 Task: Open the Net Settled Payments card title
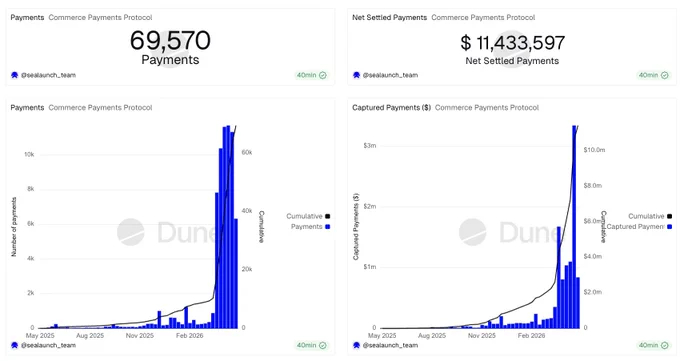(389, 17)
